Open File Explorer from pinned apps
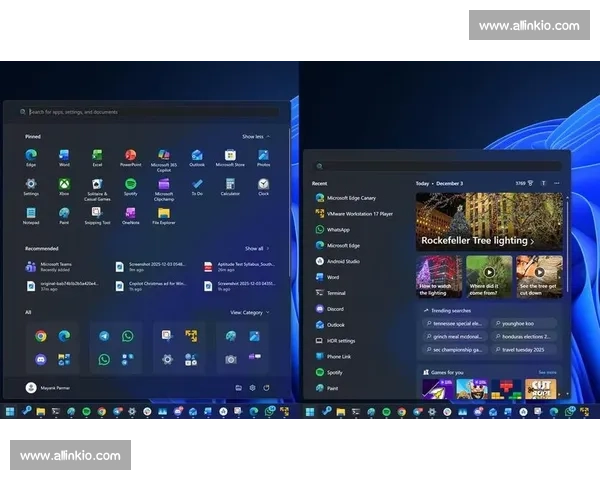 pyautogui.click(x=163, y=215)
